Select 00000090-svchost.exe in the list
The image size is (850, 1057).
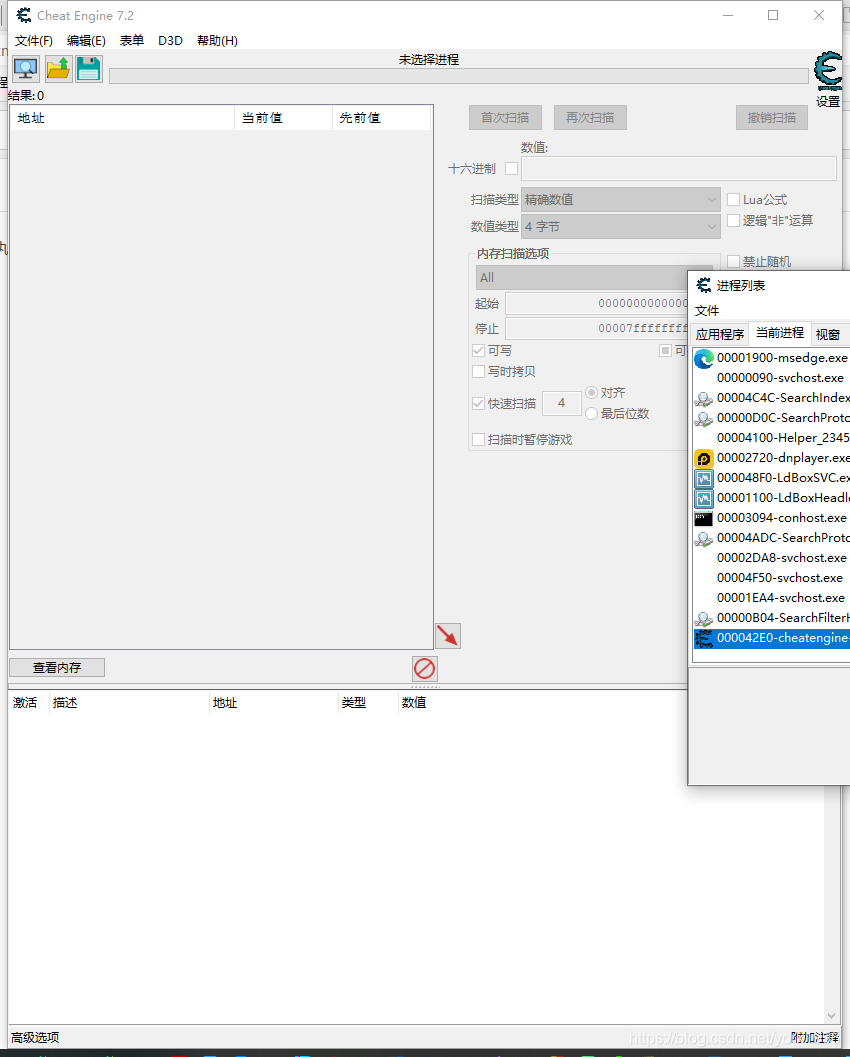(x=772, y=378)
